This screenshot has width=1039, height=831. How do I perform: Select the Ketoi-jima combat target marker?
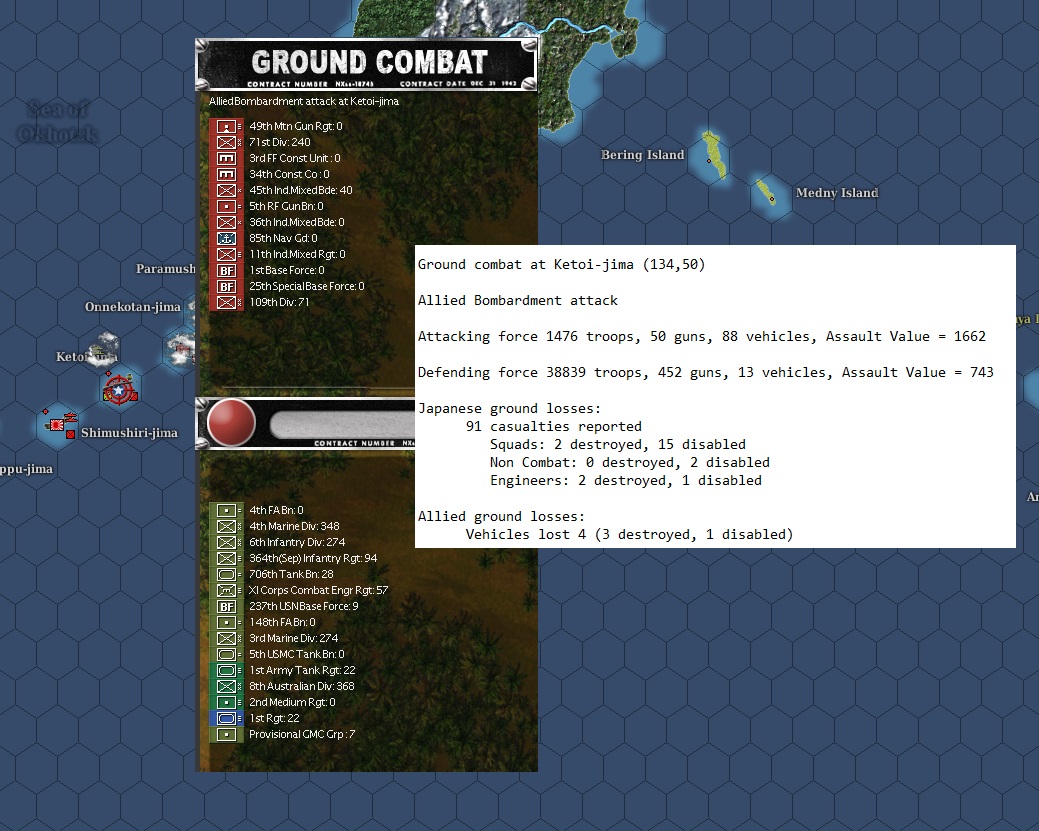tap(119, 389)
